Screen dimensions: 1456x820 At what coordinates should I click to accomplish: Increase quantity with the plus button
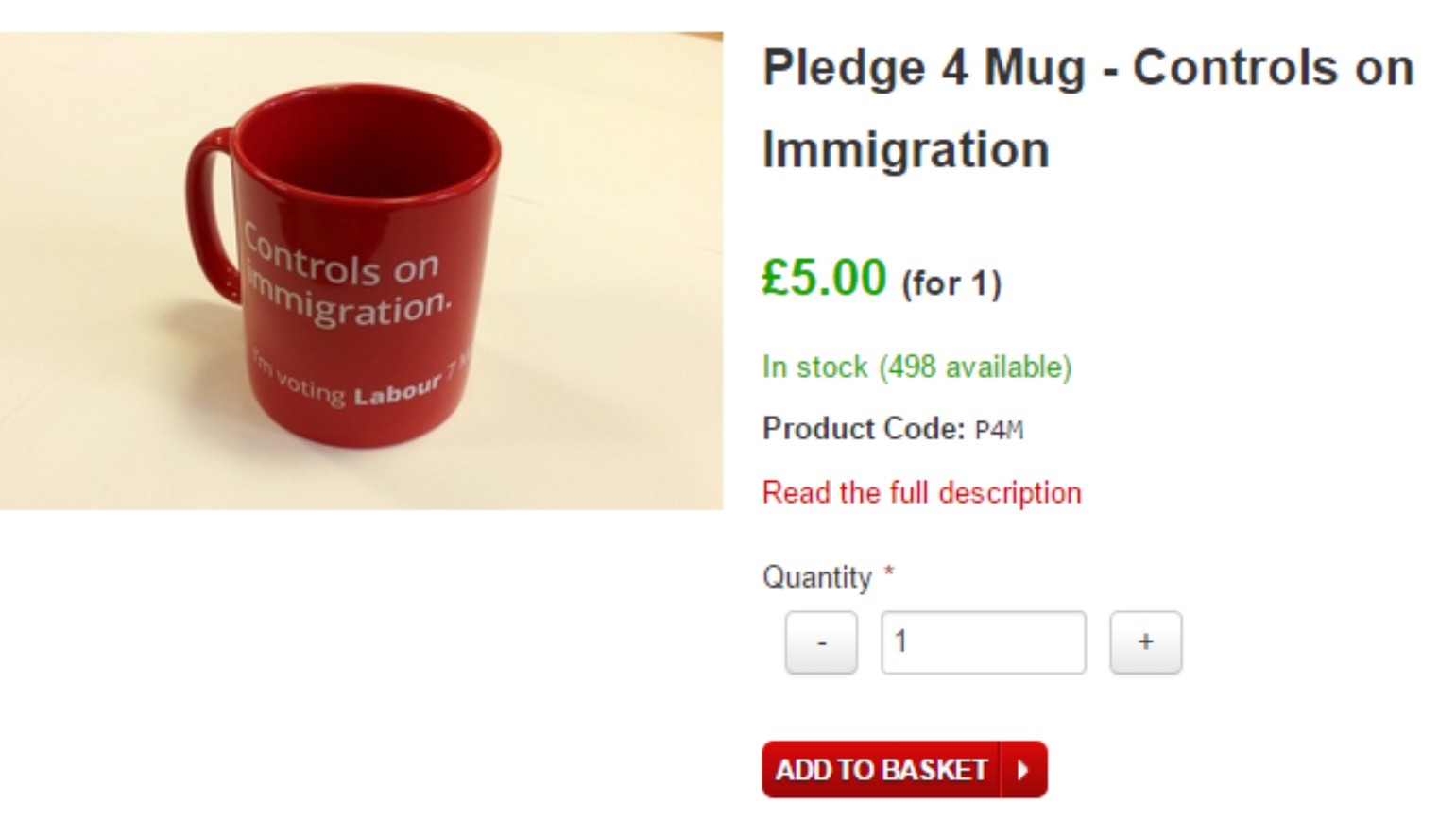pyautogui.click(x=1145, y=642)
